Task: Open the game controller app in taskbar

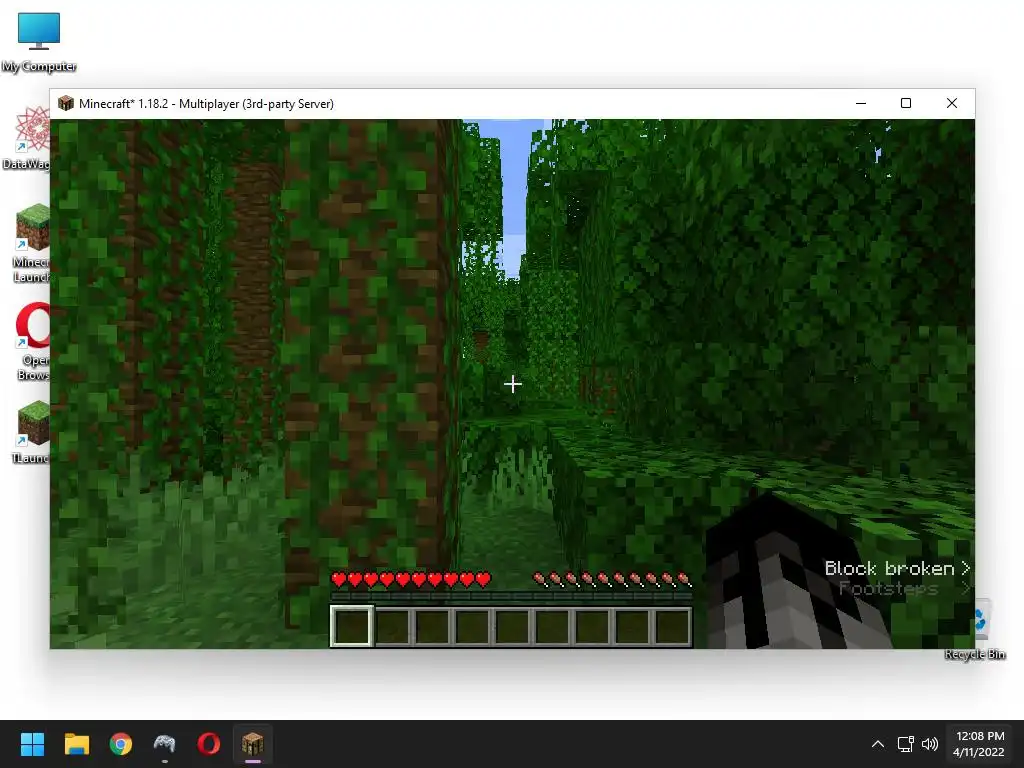Action: tap(165, 744)
